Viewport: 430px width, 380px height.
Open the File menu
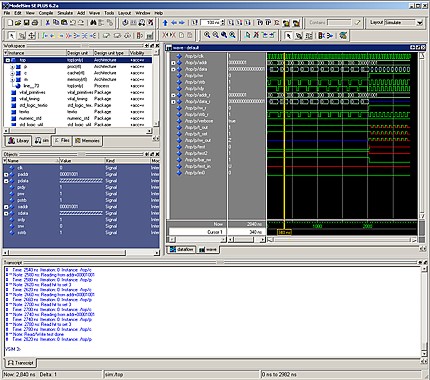[7, 13]
